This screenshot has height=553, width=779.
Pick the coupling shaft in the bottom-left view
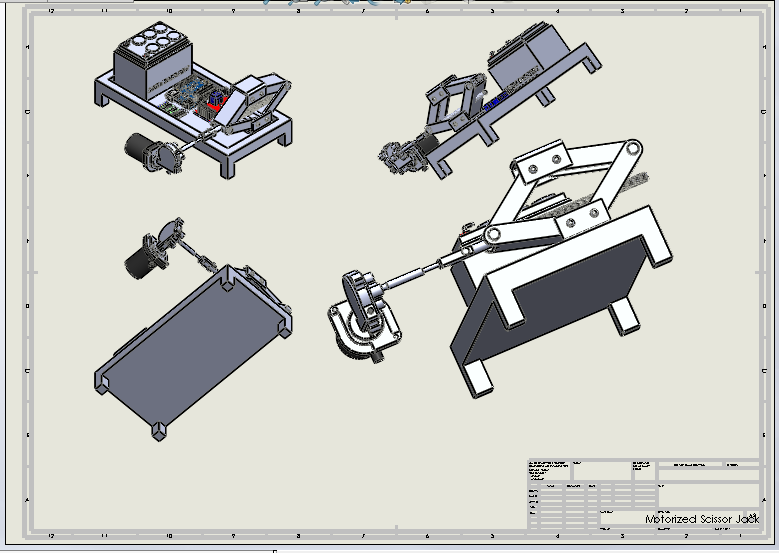pyautogui.click(x=196, y=253)
